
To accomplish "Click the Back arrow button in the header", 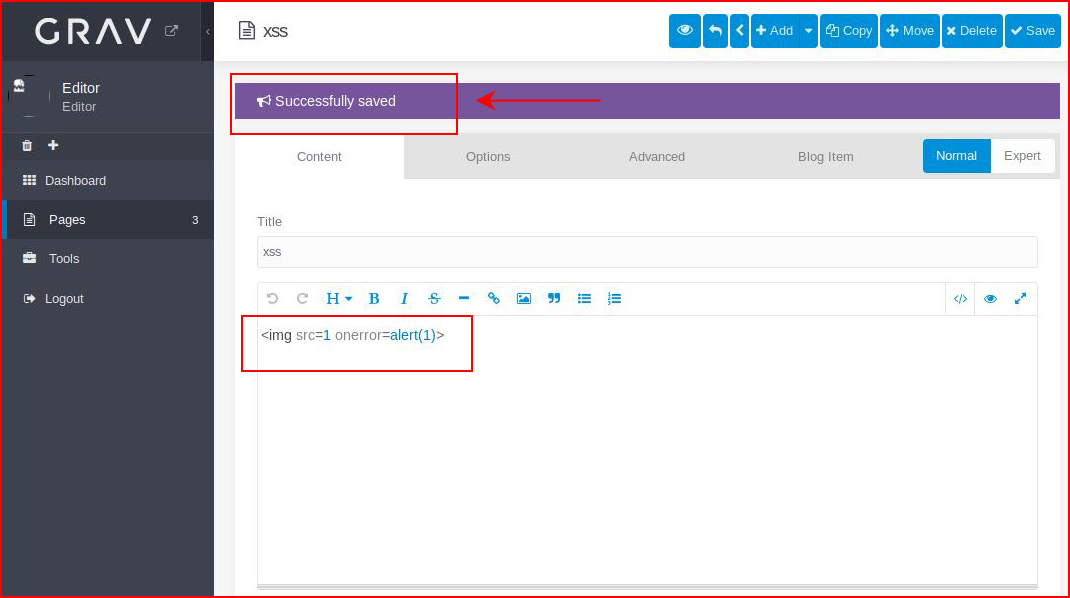I will tap(715, 31).
